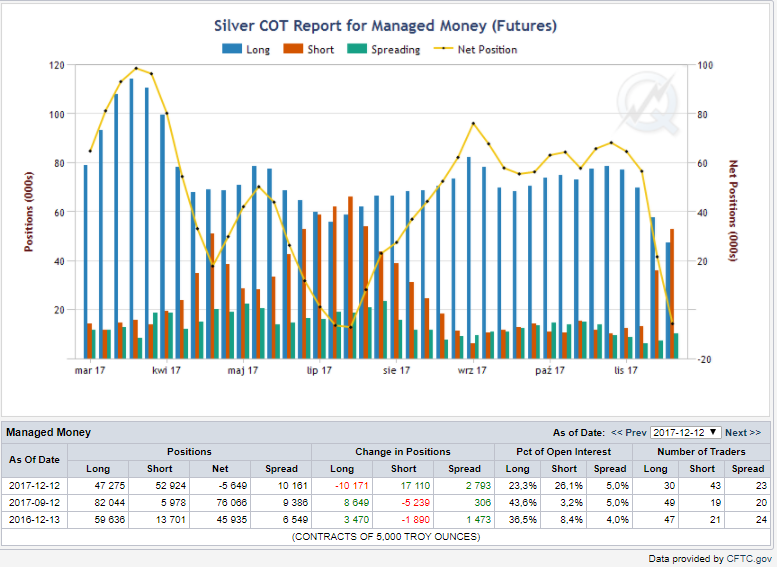The width and height of the screenshot is (777, 568).
Task: Click spread change value 2 793
Action: (x=478, y=486)
